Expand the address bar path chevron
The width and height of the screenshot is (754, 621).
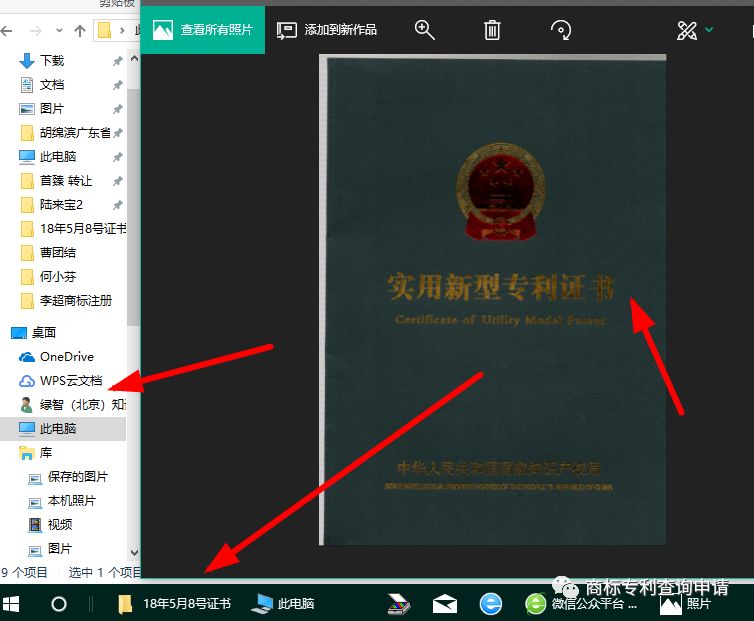pos(122,31)
